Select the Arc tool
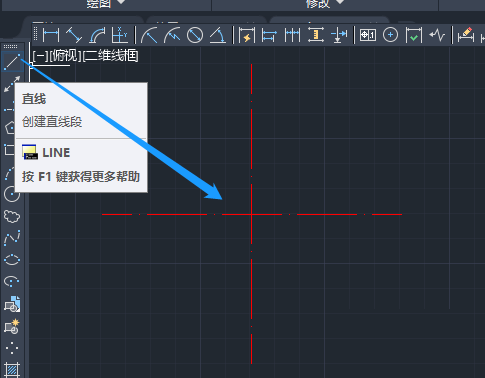 10,173
